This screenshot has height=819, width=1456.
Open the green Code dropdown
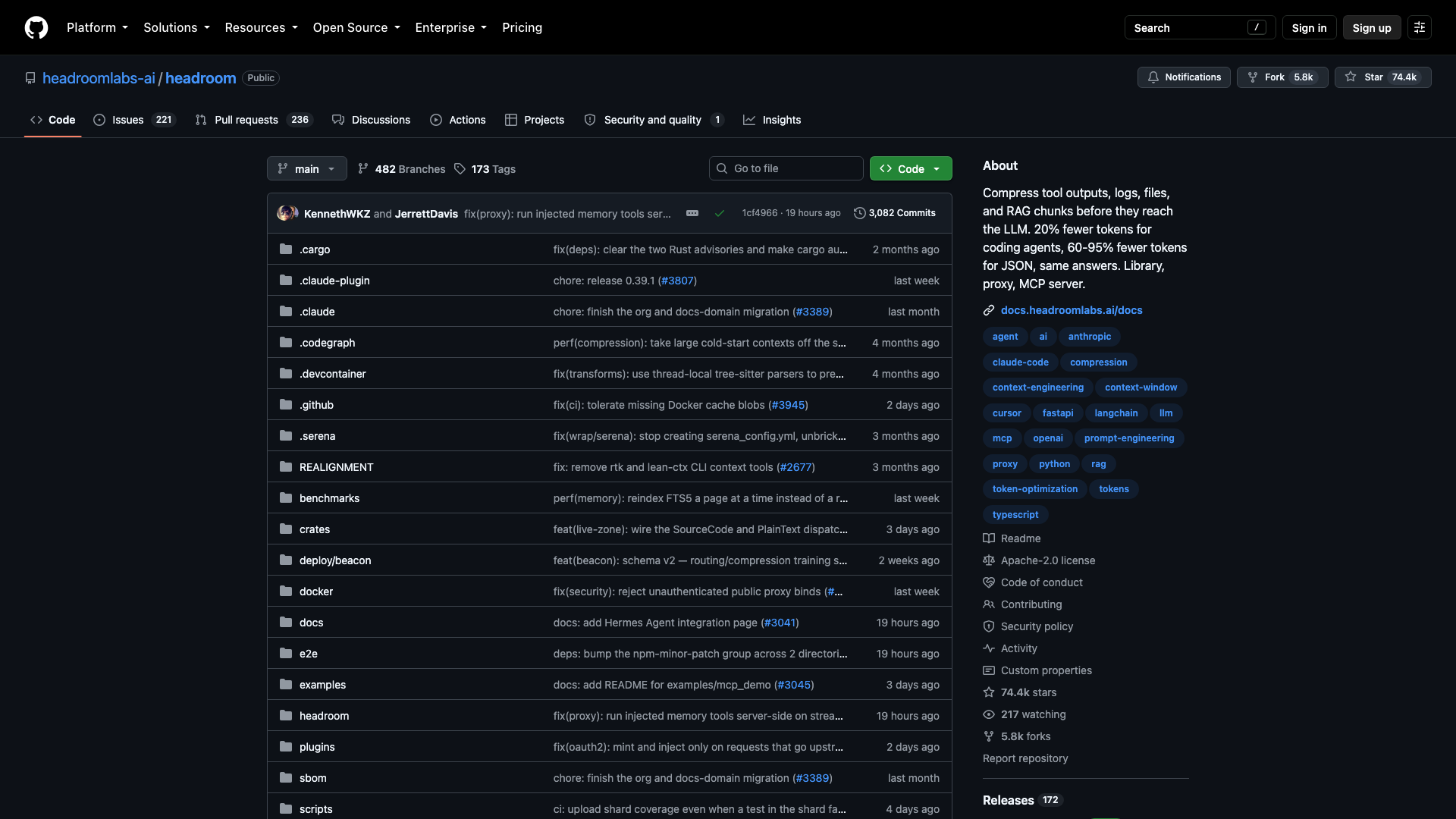pos(911,168)
